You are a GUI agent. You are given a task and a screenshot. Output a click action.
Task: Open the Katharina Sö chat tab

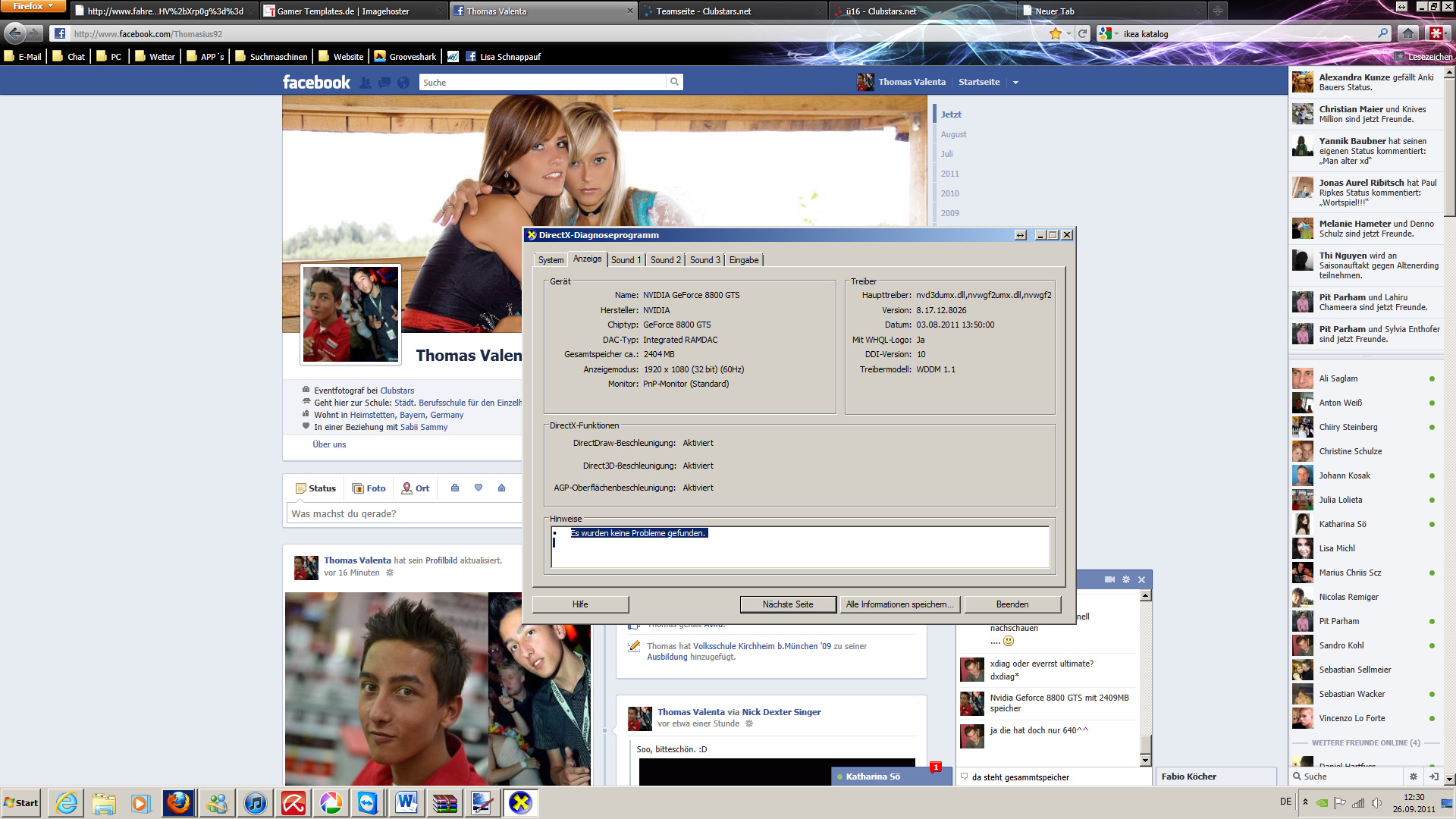point(891,777)
